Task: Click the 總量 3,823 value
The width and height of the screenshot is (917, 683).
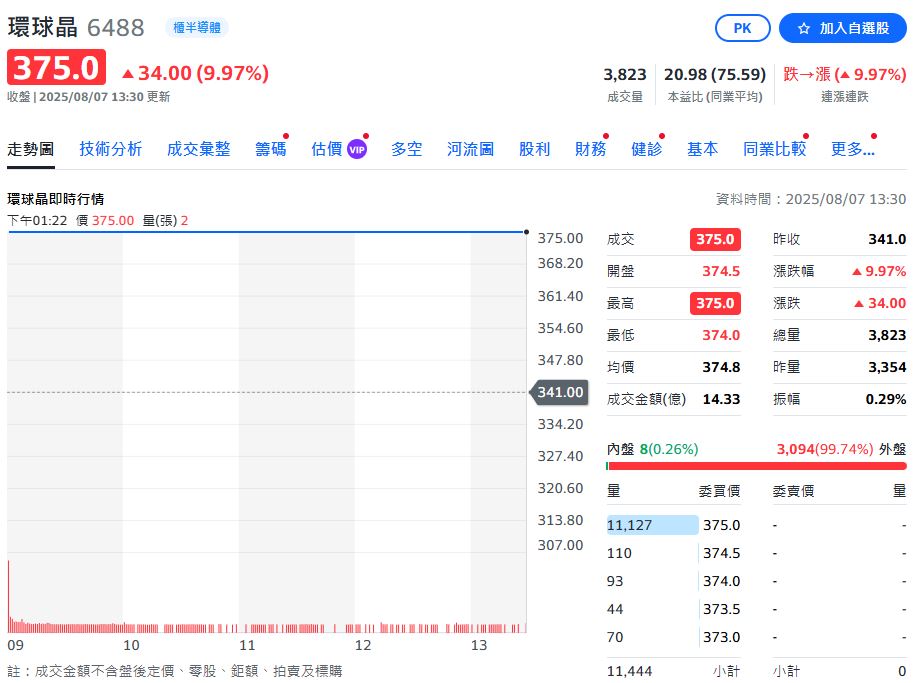Action: pyautogui.click(x=887, y=335)
